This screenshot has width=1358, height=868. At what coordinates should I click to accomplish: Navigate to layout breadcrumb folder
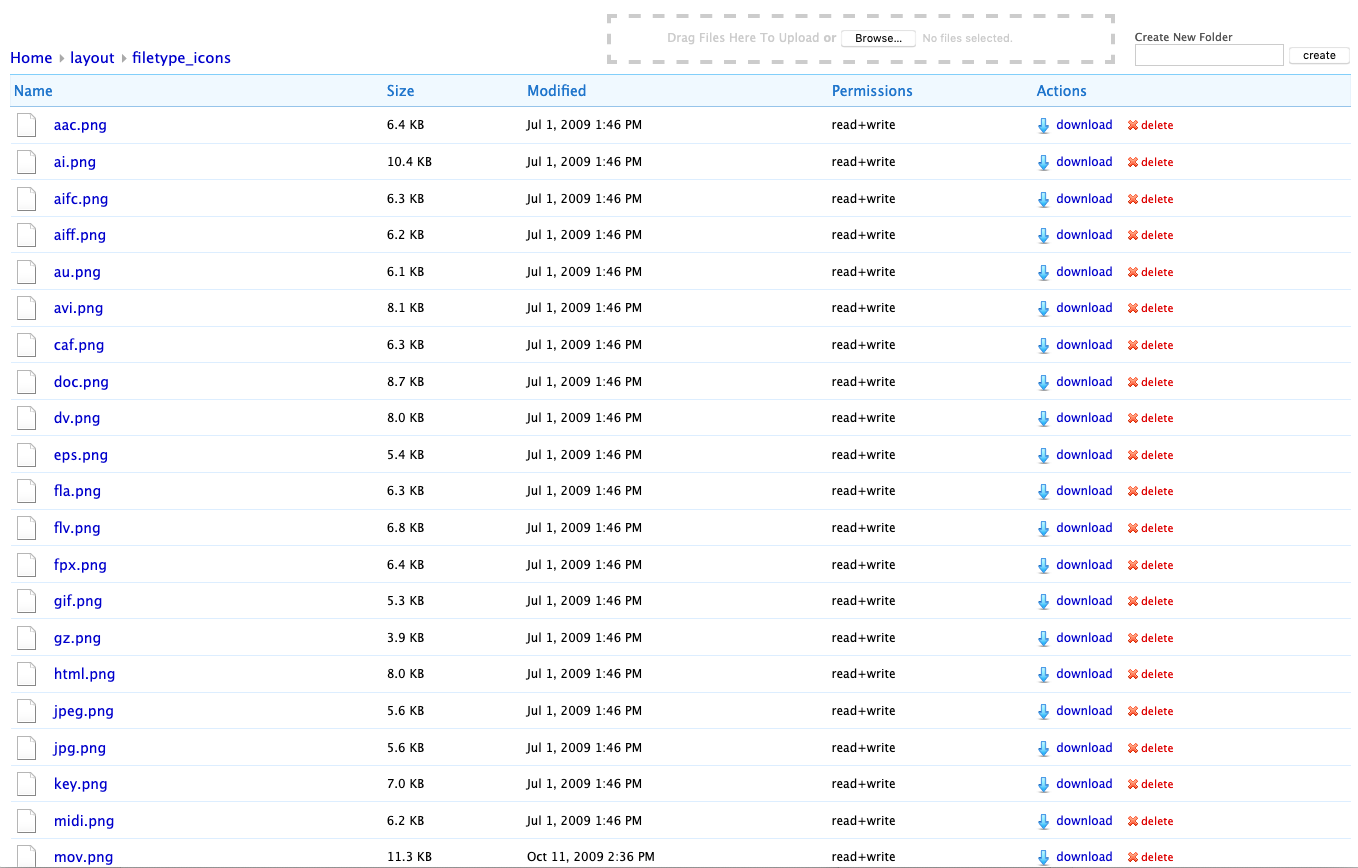click(92, 58)
